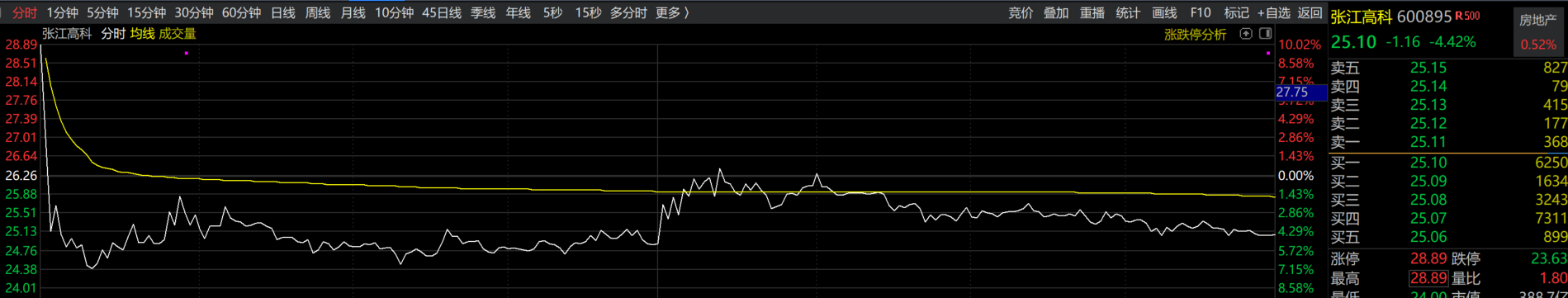Click the 返回 back button

[x=1310, y=12]
